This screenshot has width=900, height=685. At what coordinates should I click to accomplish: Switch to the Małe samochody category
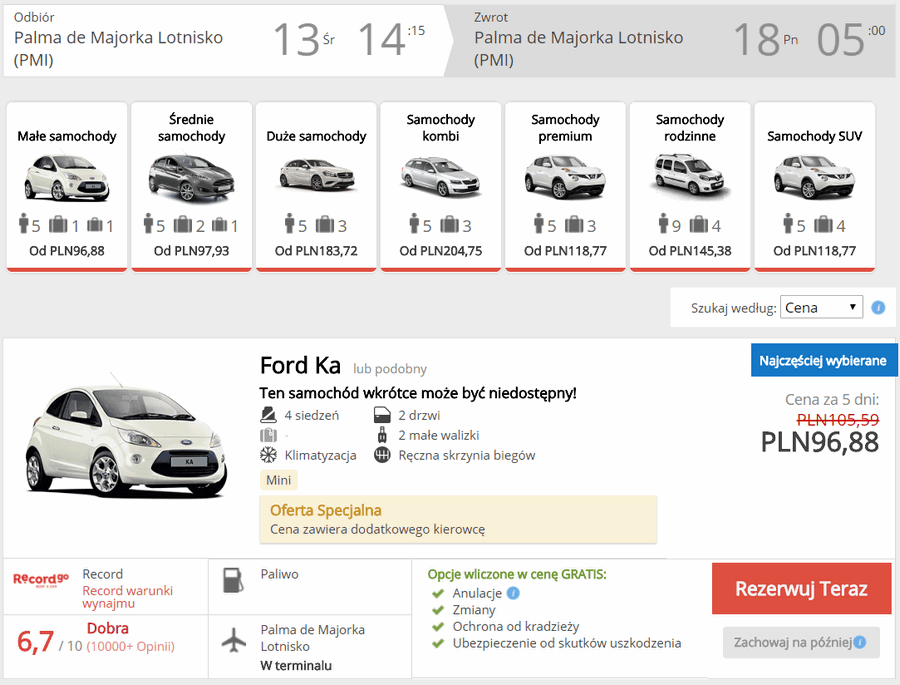coord(66,185)
